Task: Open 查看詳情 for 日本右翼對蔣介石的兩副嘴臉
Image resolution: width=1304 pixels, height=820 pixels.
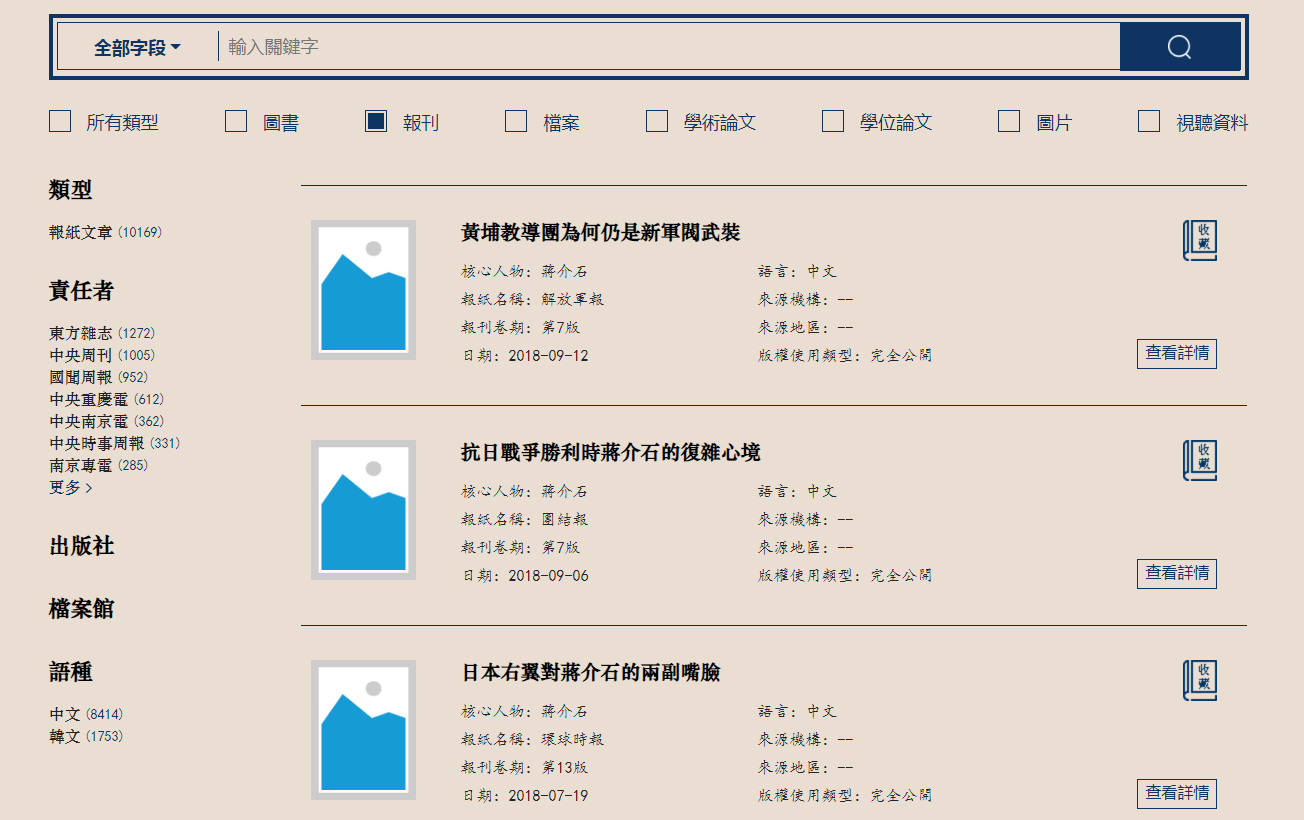Action: coord(1177,794)
